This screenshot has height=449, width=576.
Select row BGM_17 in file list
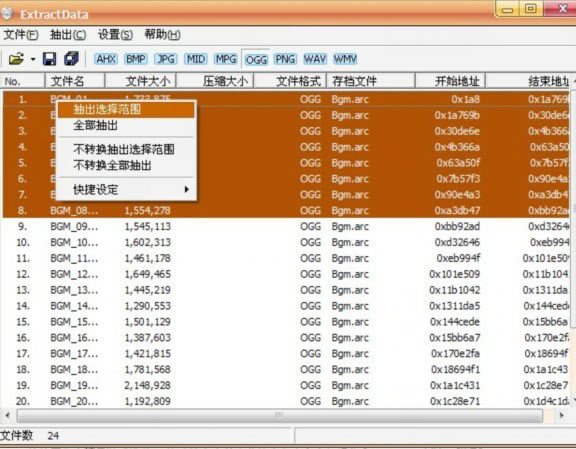(287, 353)
